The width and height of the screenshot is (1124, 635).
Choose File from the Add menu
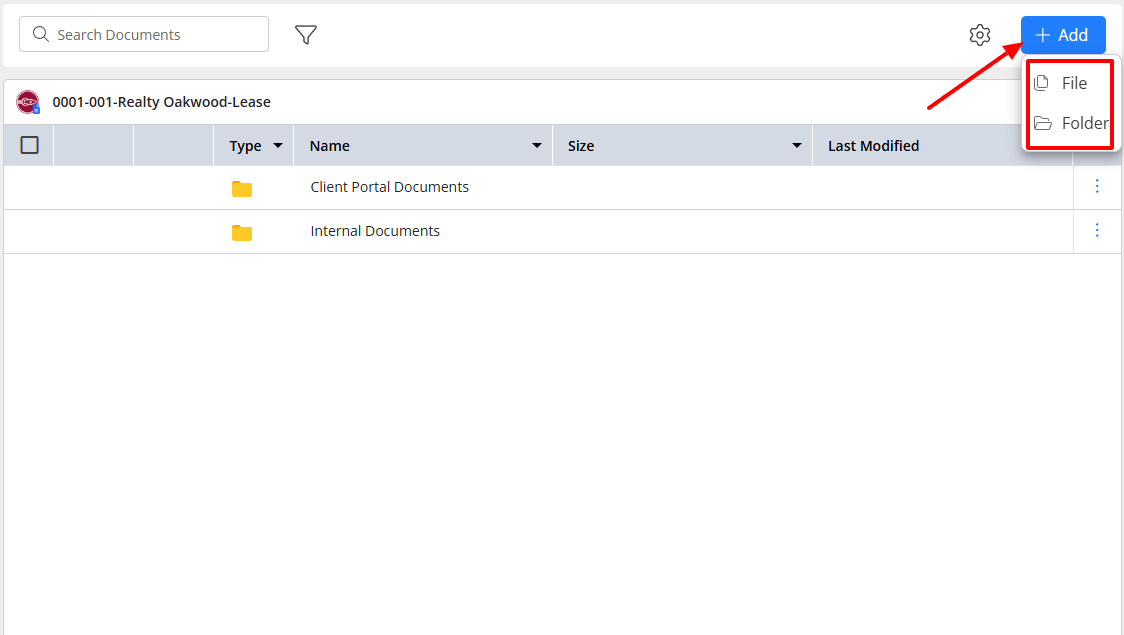[x=1072, y=83]
